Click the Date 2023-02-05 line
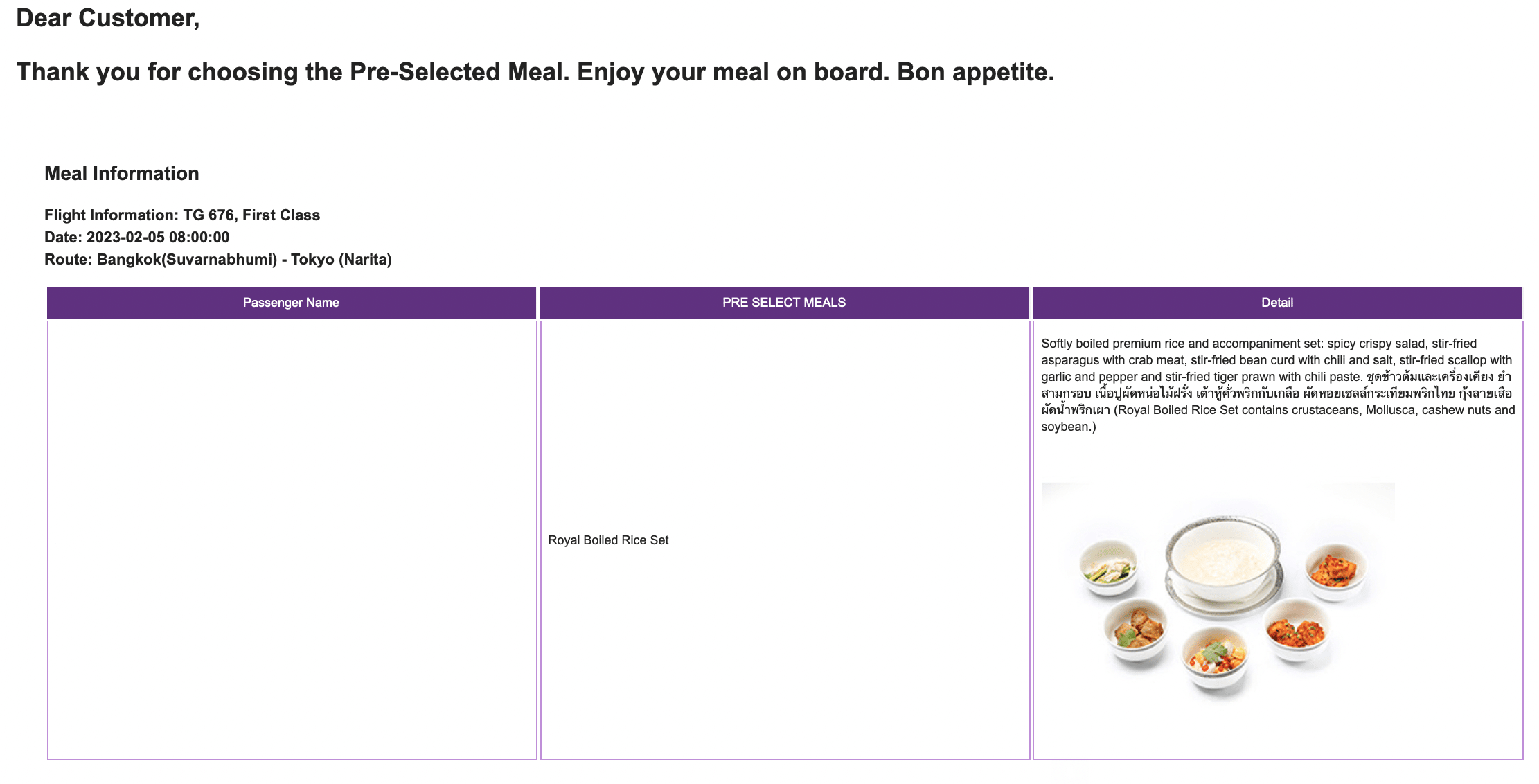Image resolution: width=1539 pixels, height=784 pixels. pos(136,238)
